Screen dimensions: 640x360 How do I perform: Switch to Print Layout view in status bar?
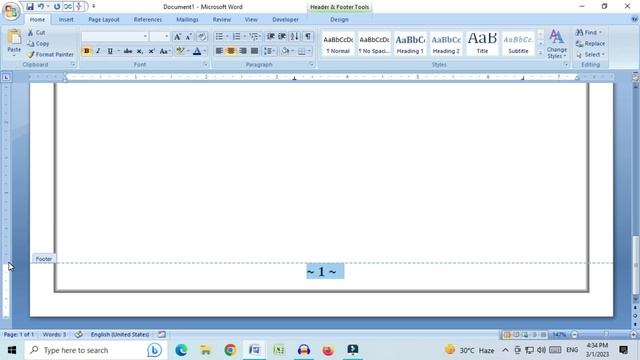click(507, 334)
